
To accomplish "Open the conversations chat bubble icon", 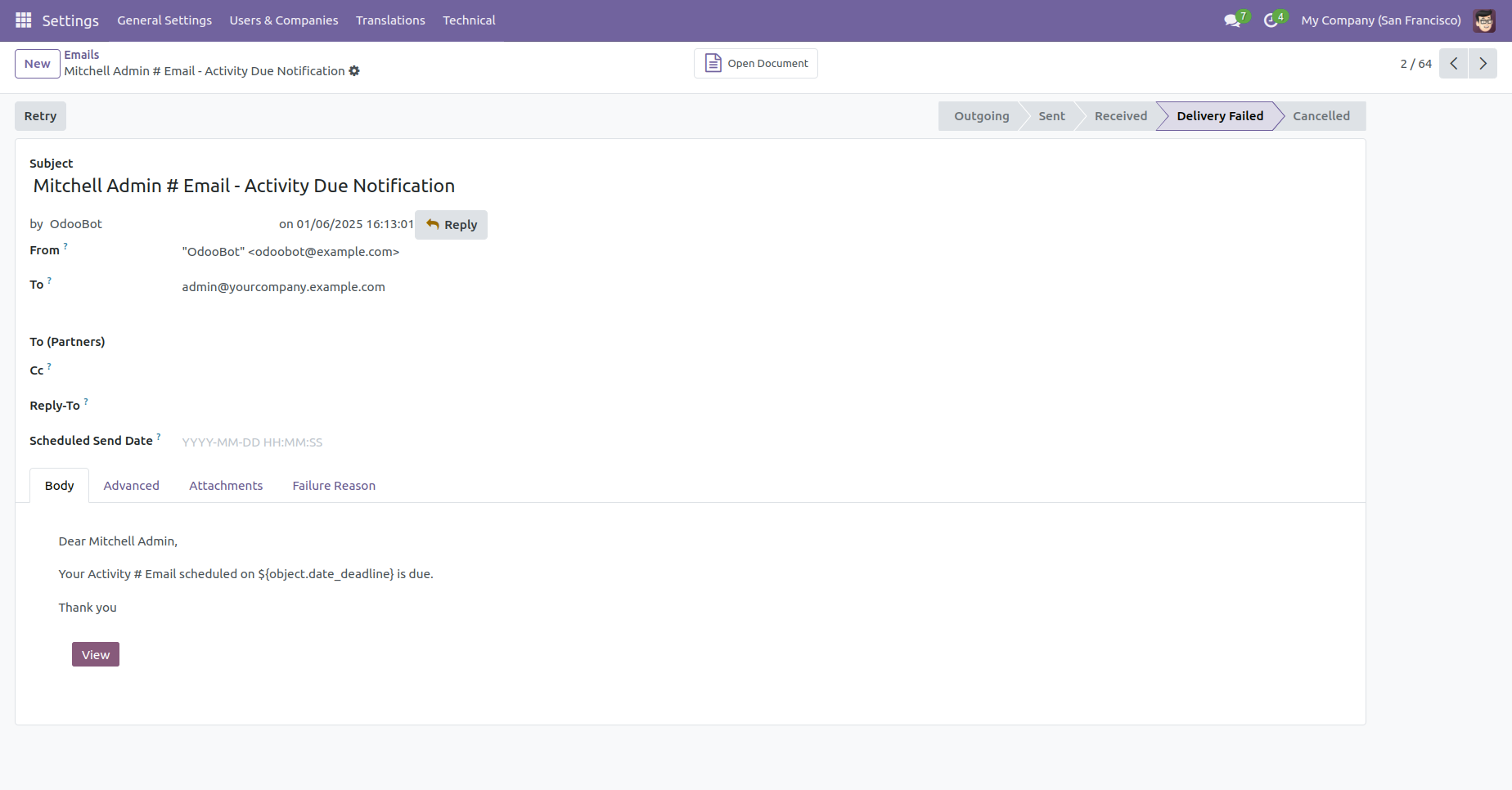I will 1232,20.
